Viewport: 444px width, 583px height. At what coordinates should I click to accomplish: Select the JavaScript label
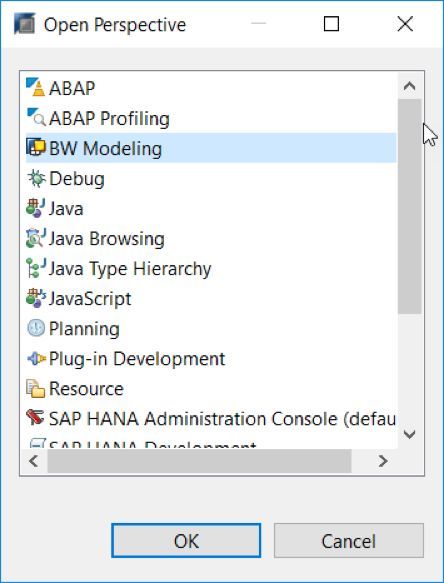[90, 299]
